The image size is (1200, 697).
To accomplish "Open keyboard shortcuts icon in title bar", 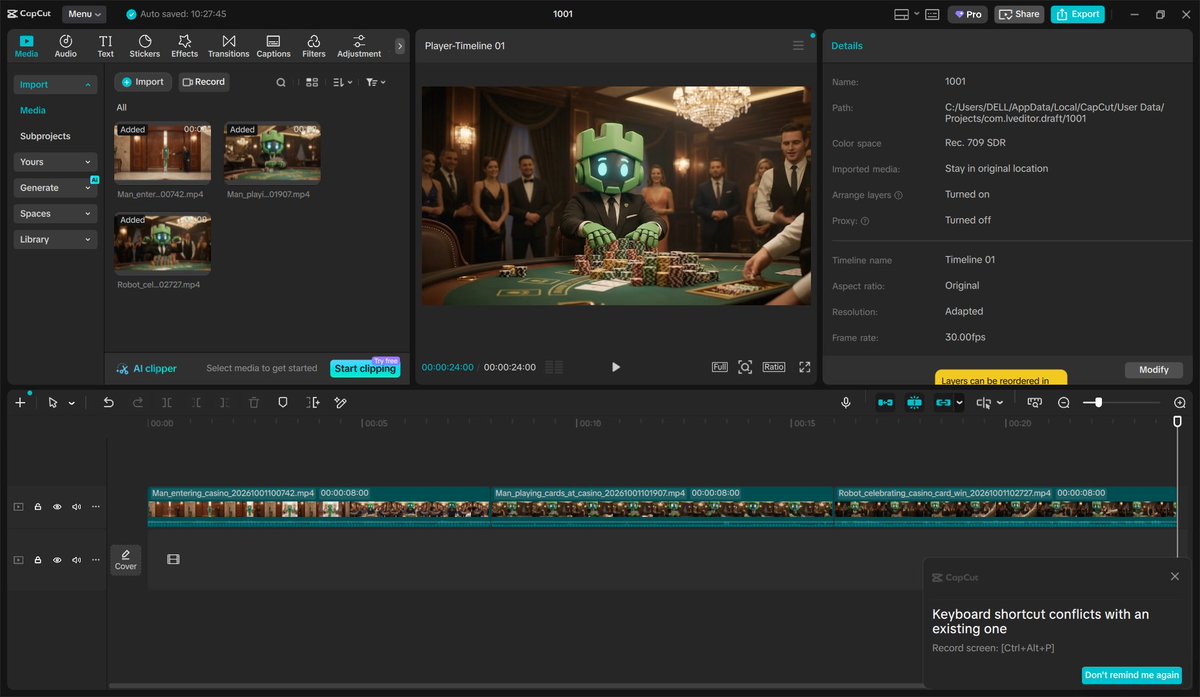I will coord(932,14).
